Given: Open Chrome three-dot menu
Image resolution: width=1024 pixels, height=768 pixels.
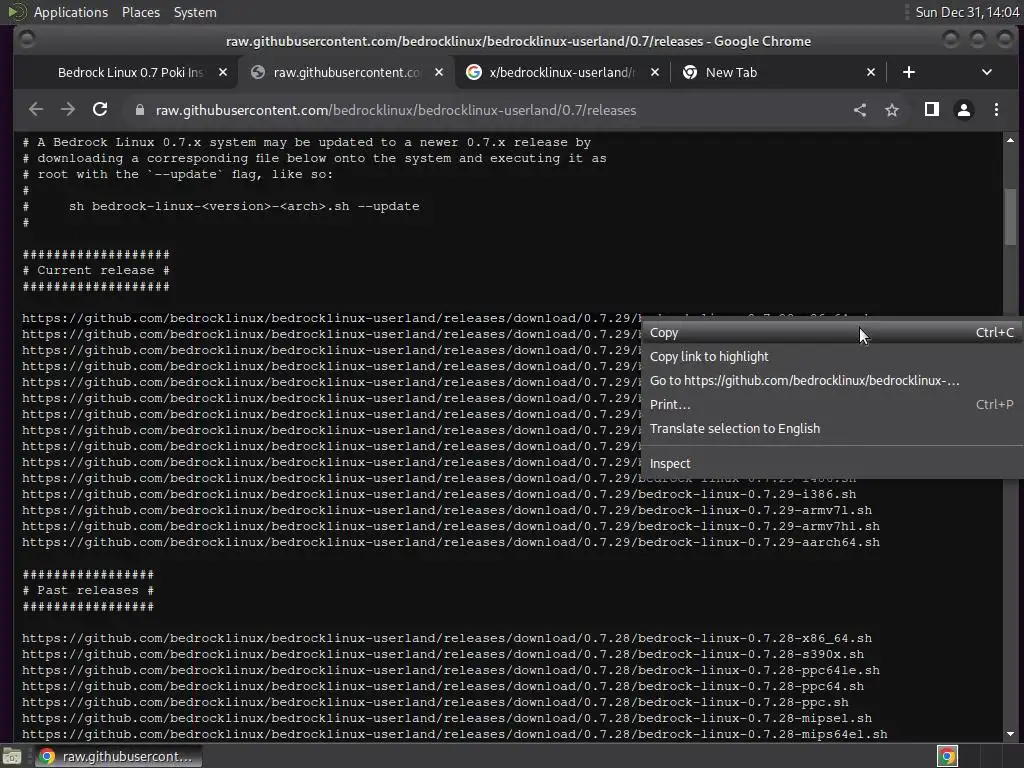Looking at the screenshot, I should [996, 110].
